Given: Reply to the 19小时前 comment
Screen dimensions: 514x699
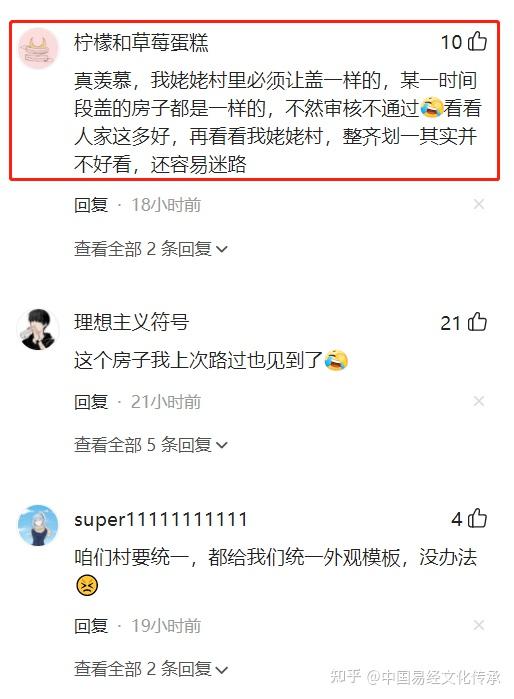Looking at the screenshot, I should [91, 626].
